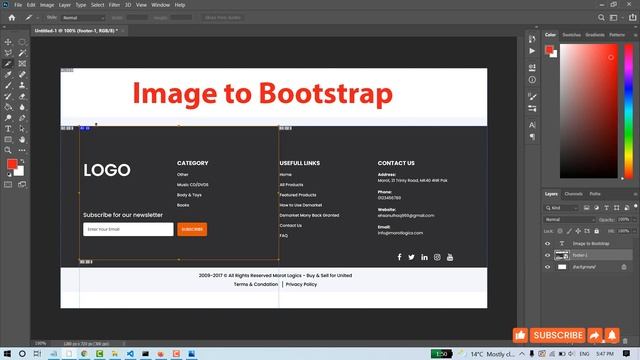Select the Horizontal Type tool
The height and width of the screenshot is (360, 640).
pyautogui.click(x=8, y=129)
